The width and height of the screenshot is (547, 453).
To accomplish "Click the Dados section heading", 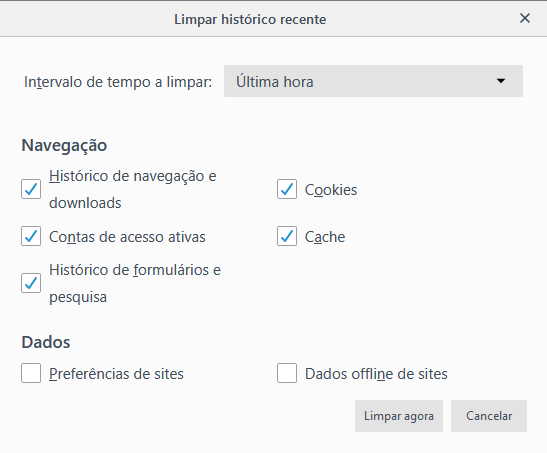I will coord(46,342).
